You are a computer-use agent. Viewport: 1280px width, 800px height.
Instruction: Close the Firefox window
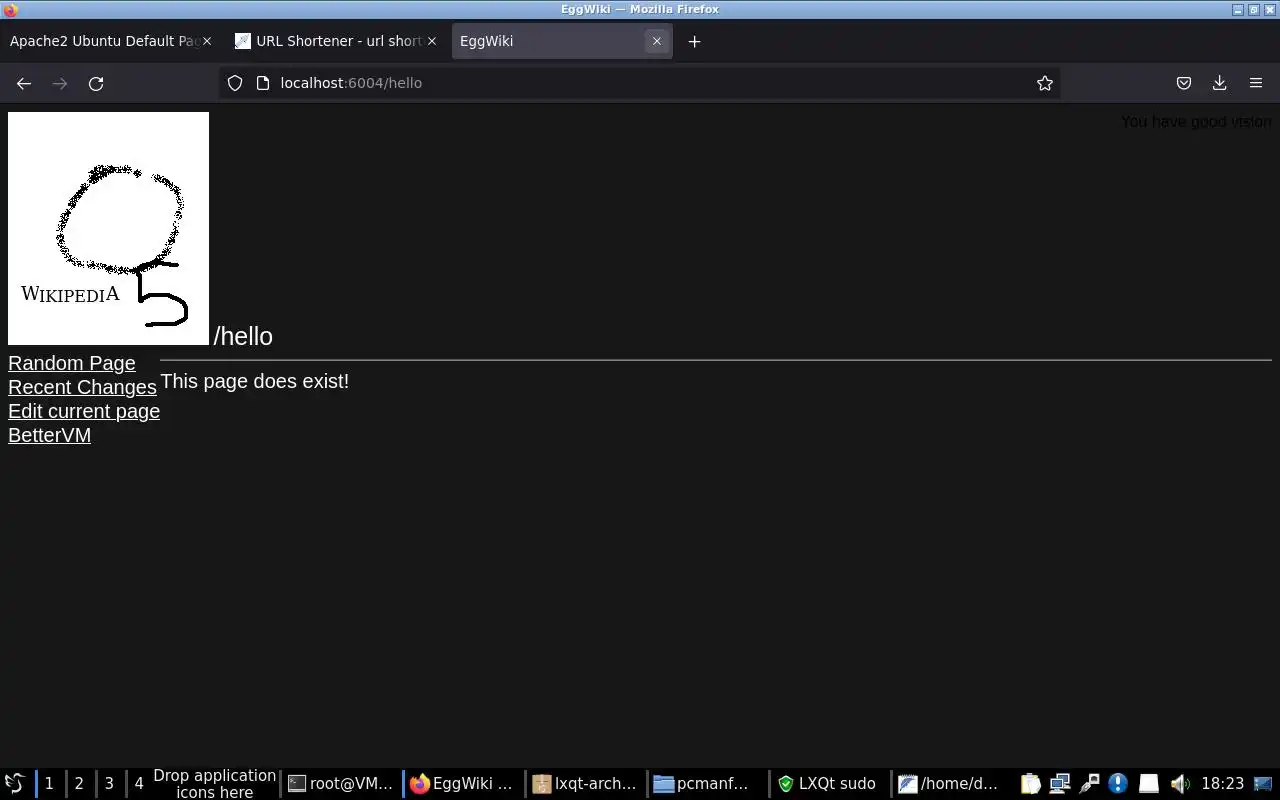[x=1268, y=10]
